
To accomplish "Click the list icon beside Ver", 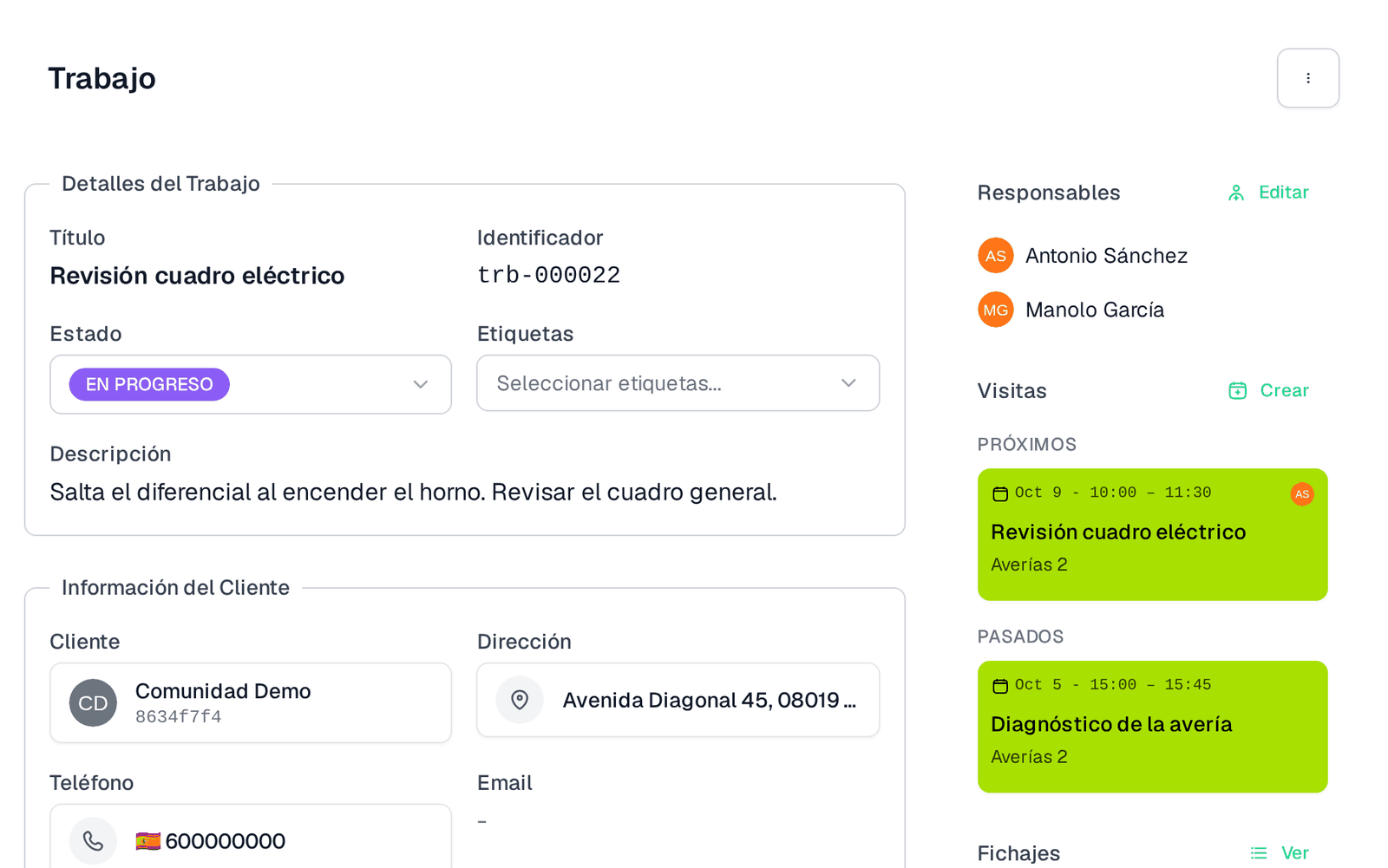I will coord(1259,853).
